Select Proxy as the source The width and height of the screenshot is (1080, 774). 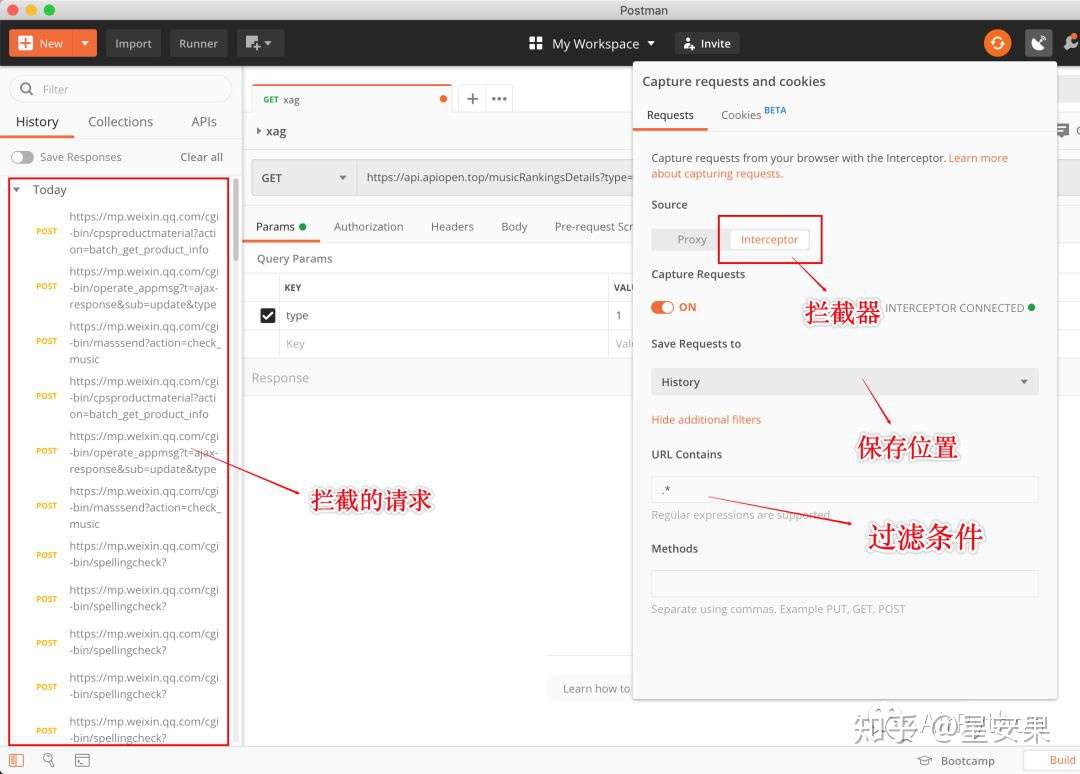click(x=692, y=240)
